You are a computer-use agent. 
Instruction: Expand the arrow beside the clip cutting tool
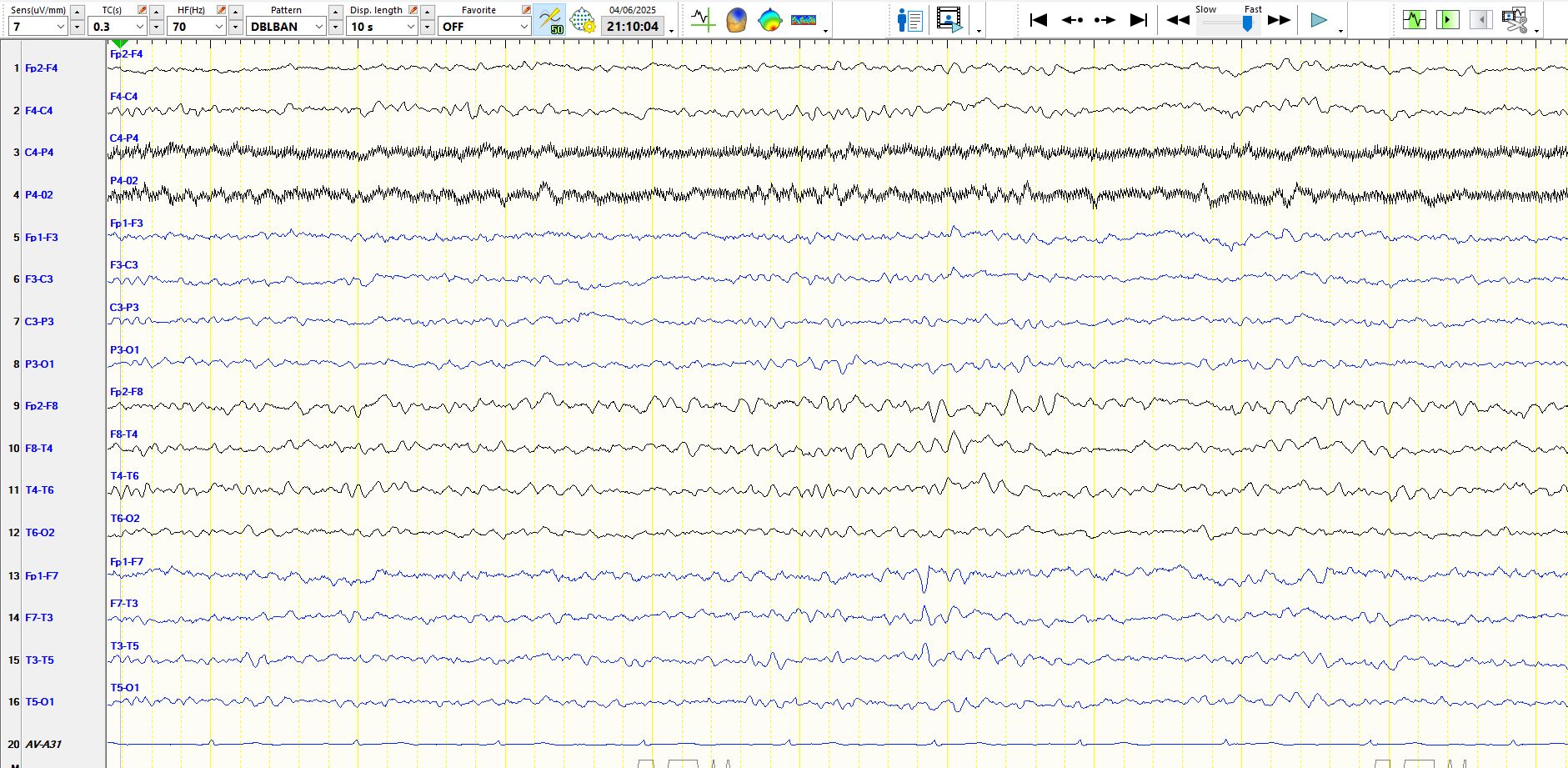1536,31
